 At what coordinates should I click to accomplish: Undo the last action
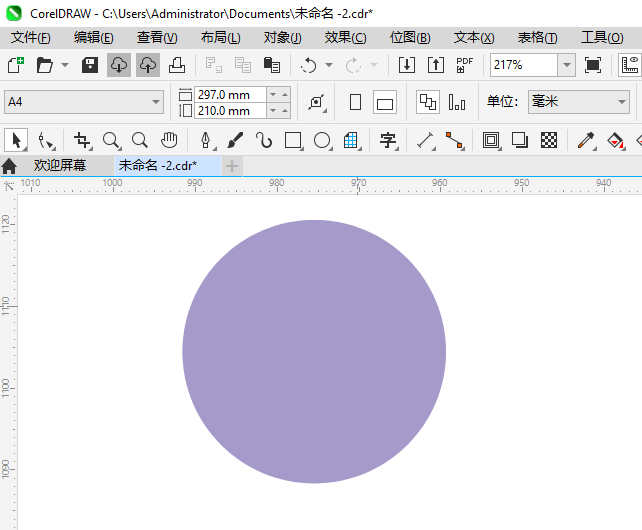[x=308, y=65]
